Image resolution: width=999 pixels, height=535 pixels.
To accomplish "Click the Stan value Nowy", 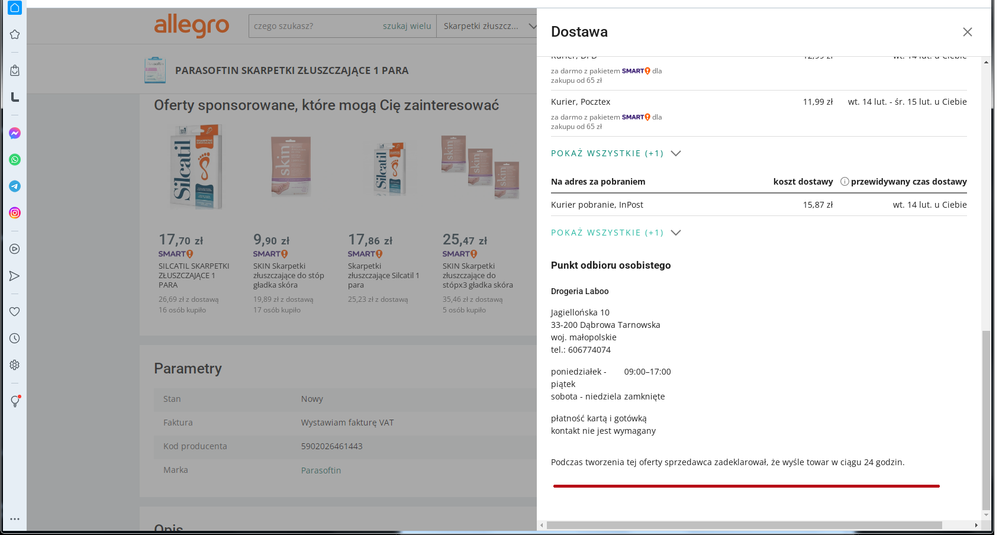I will 312,399.
